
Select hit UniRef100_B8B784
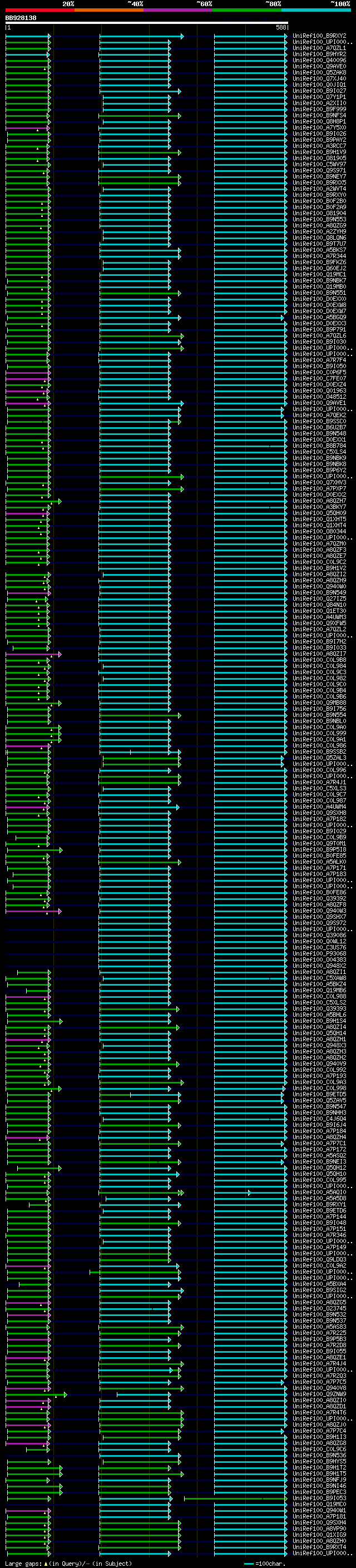319,446
